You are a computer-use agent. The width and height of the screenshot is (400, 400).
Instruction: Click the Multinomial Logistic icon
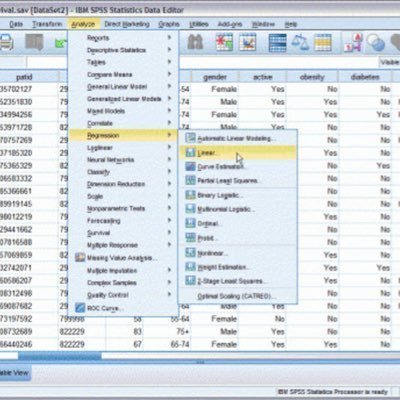pos(190,209)
